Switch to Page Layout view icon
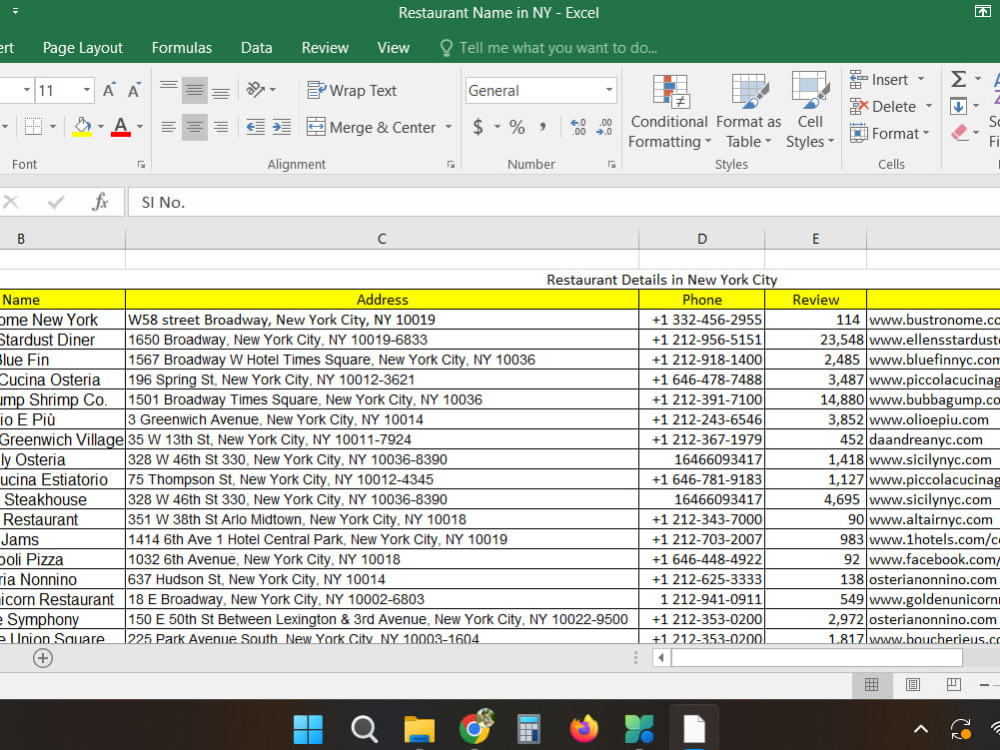 coord(913,685)
